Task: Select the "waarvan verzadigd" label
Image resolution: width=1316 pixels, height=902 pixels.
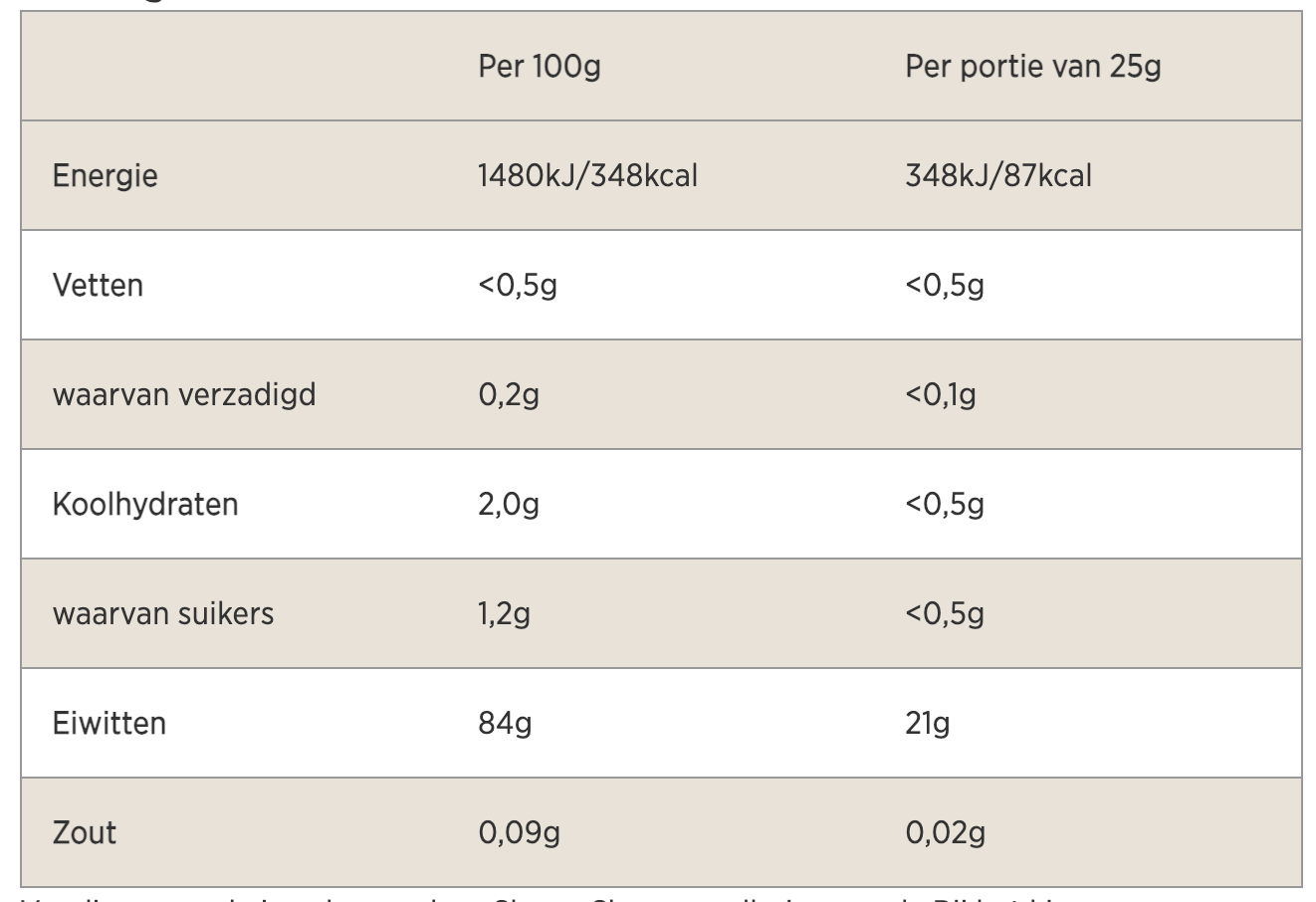Action: 183,395
